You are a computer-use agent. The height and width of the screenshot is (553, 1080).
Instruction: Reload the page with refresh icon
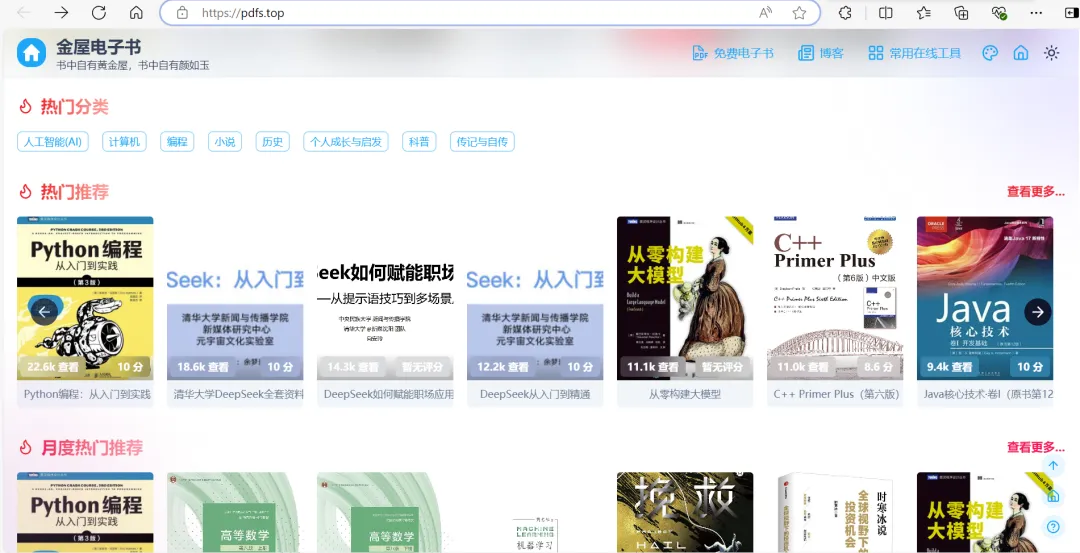click(x=98, y=12)
